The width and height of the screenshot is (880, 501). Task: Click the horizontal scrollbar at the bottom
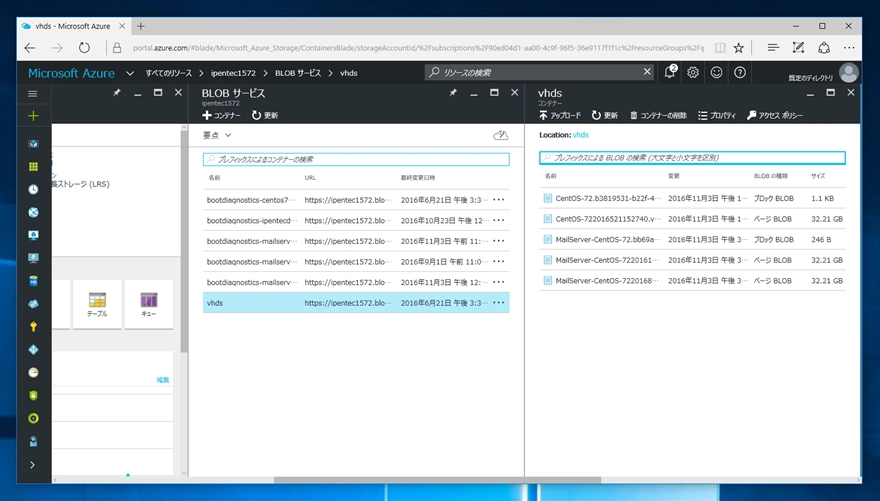point(437,480)
